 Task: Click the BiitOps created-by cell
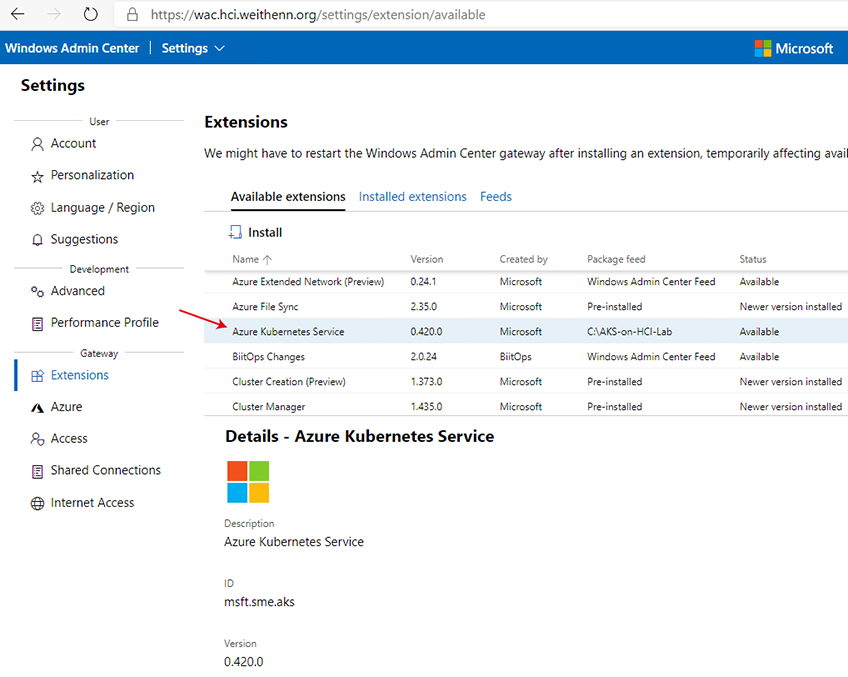515,356
